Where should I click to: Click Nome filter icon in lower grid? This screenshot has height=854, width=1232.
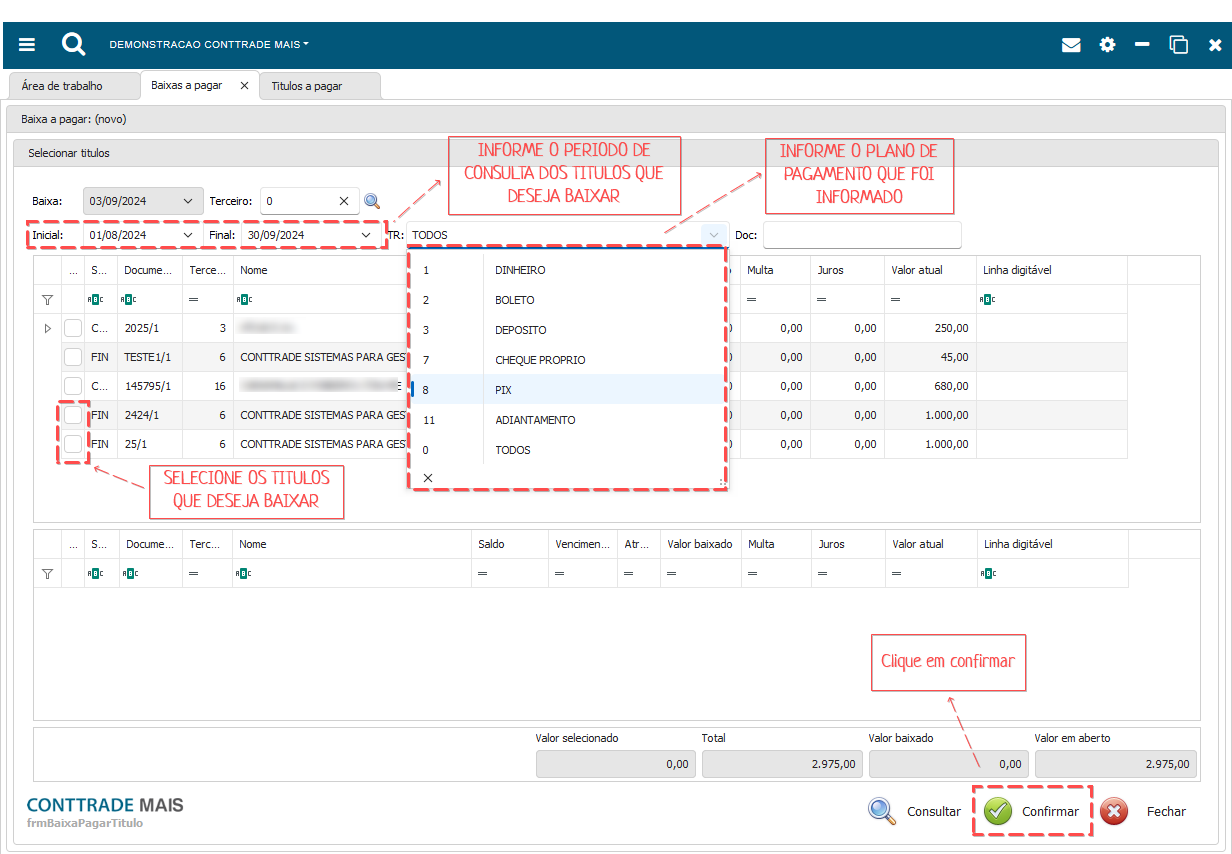point(243,574)
